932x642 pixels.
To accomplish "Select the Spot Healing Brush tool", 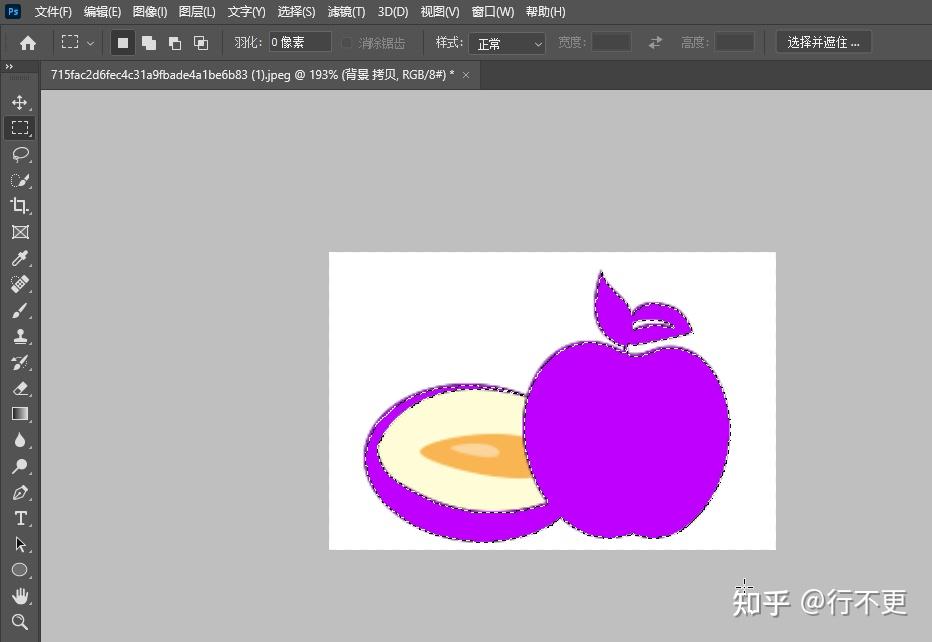I will click(20, 284).
